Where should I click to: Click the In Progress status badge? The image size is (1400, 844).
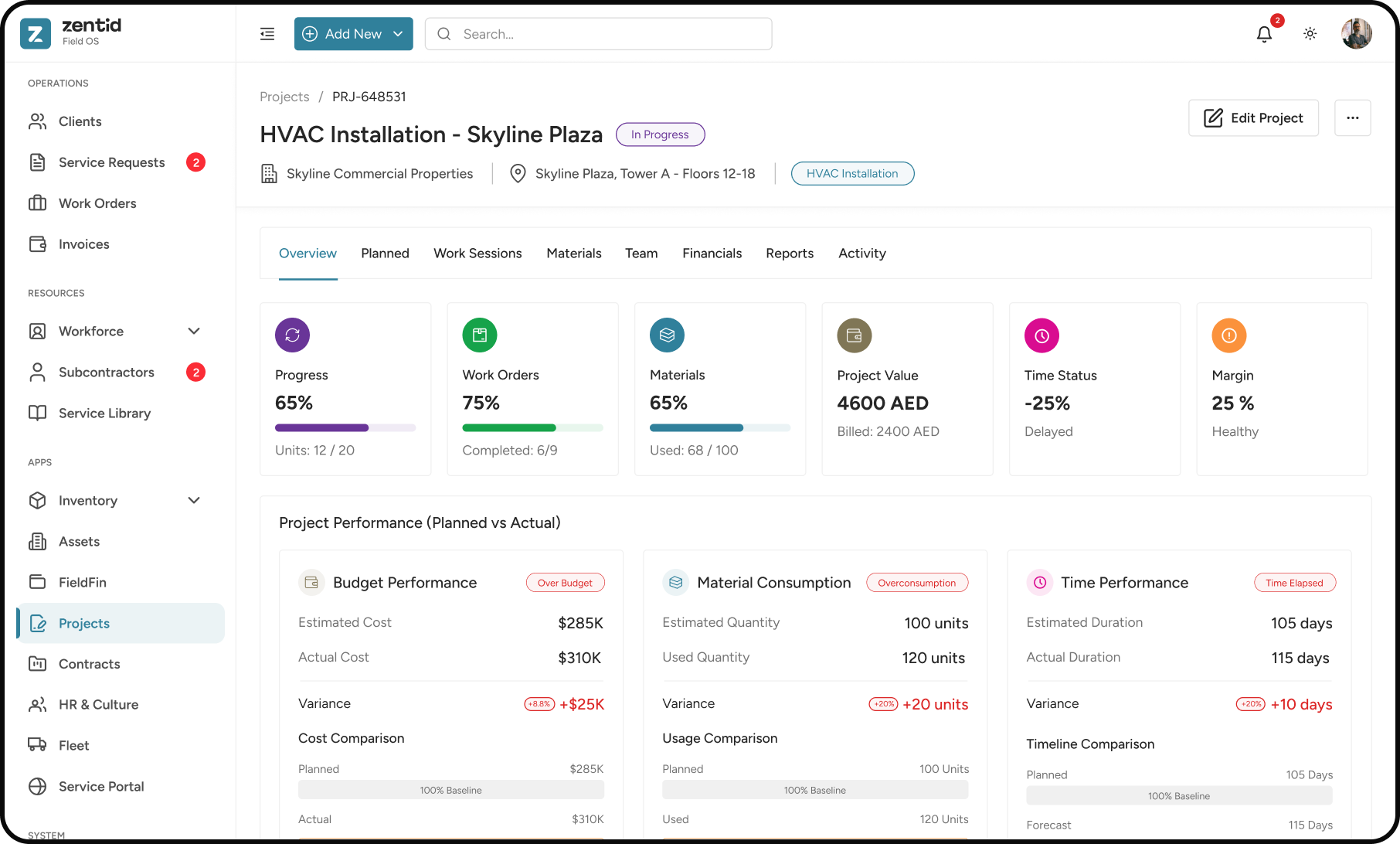pos(661,134)
